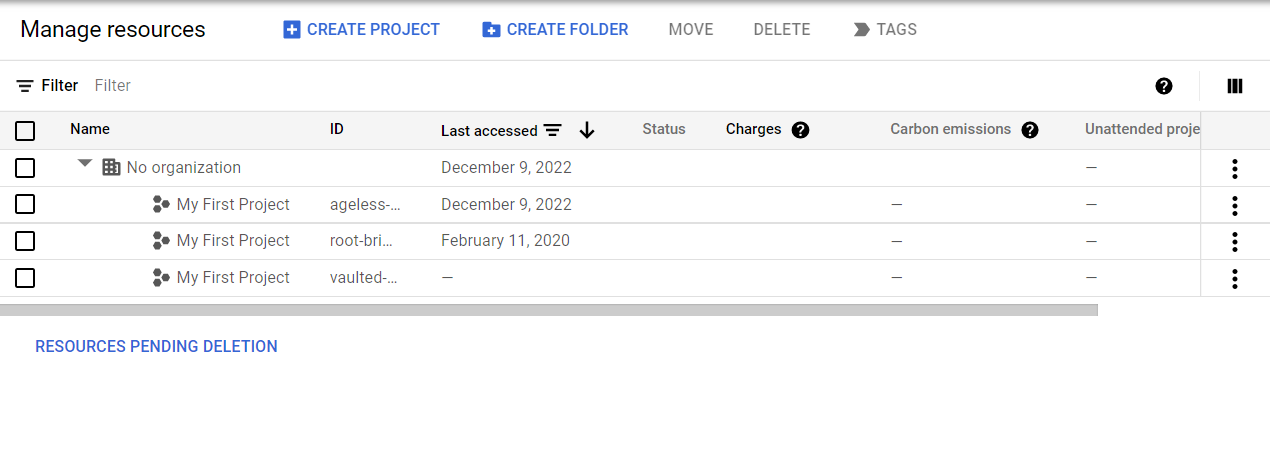This screenshot has height=450, width=1270.
Task: Click the Last accessed sort arrow
Action: pyautogui.click(x=587, y=130)
